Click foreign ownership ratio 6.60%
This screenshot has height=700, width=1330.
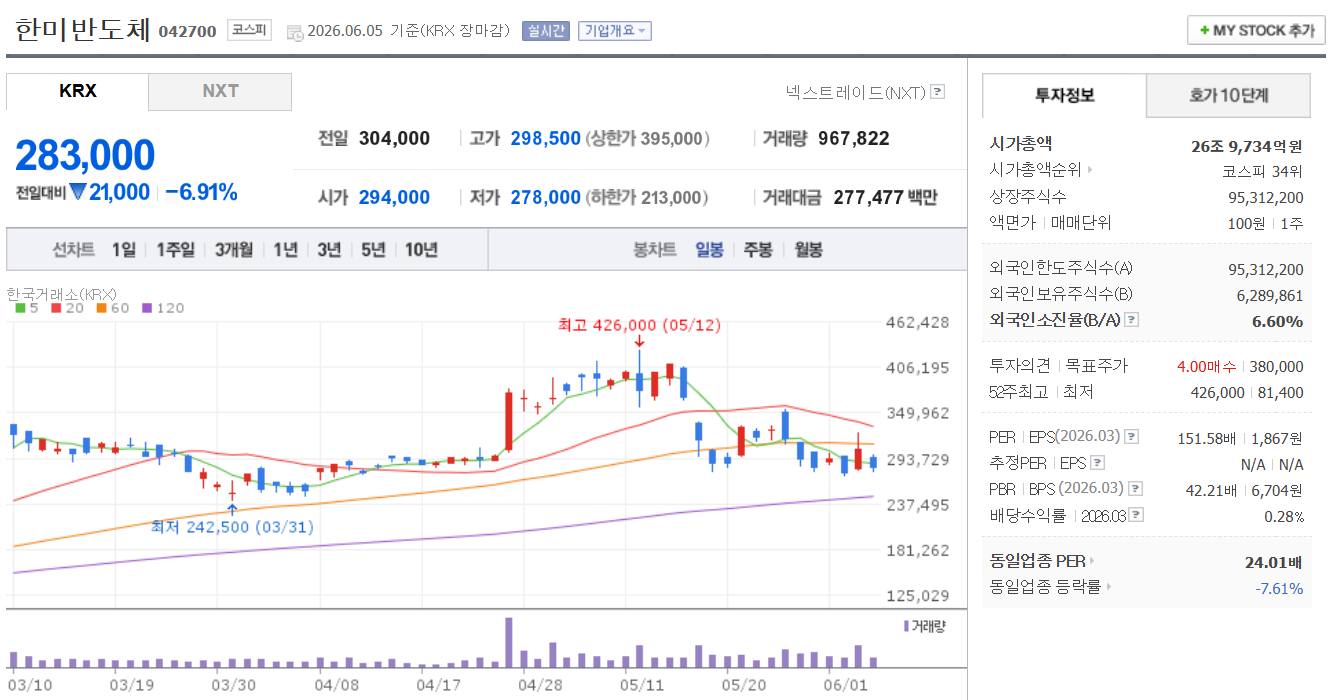(x=1277, y=321)
